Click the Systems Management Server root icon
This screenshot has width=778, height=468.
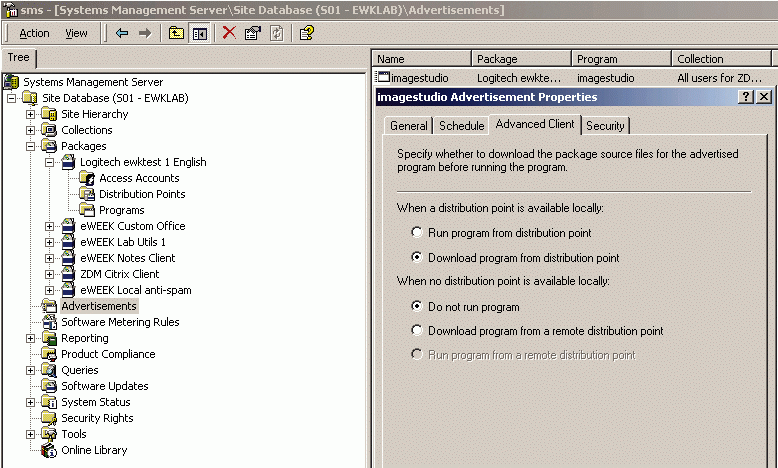click(x=11, y=82)
